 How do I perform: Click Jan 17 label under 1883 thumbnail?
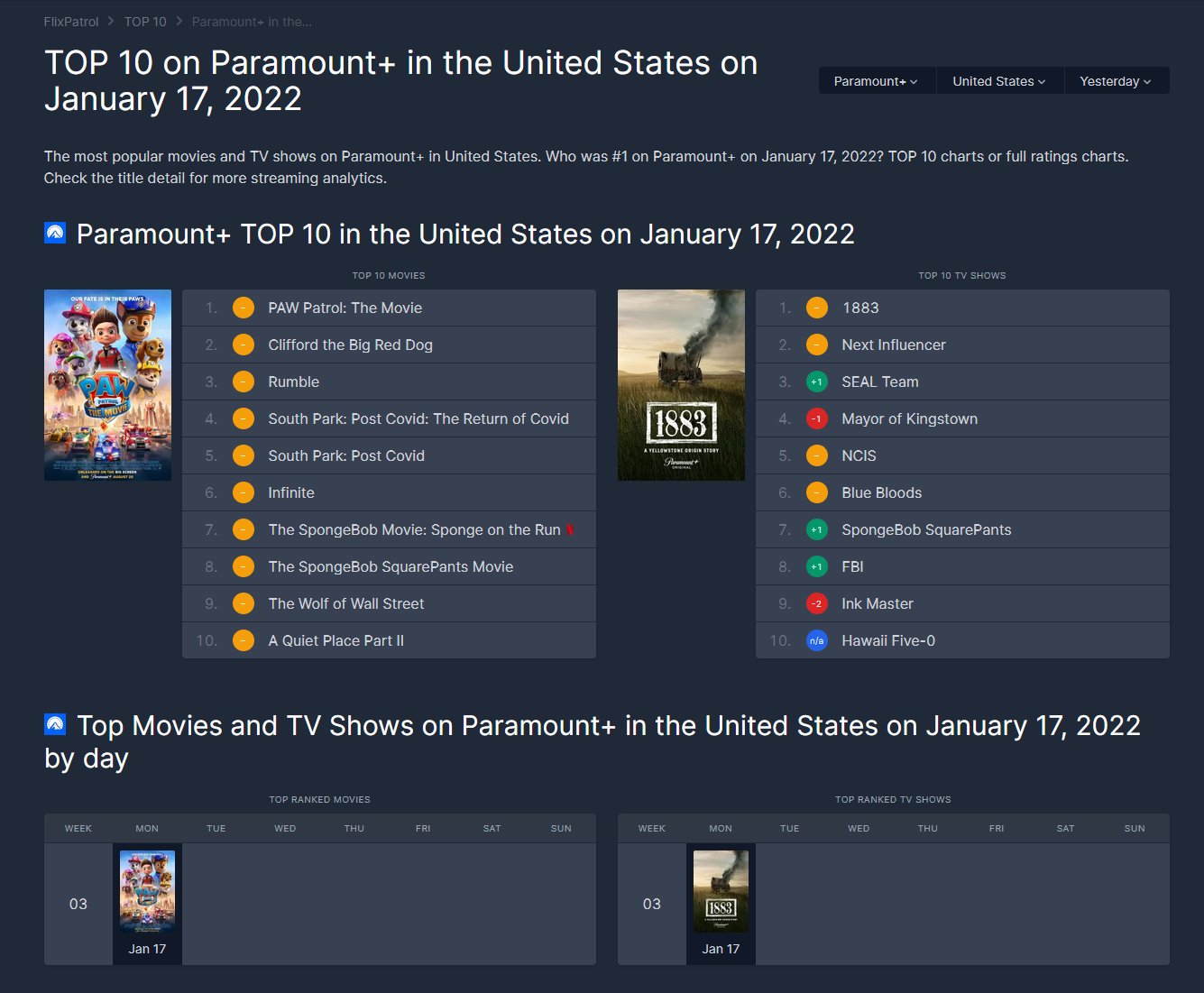click(x=721, y=949)
